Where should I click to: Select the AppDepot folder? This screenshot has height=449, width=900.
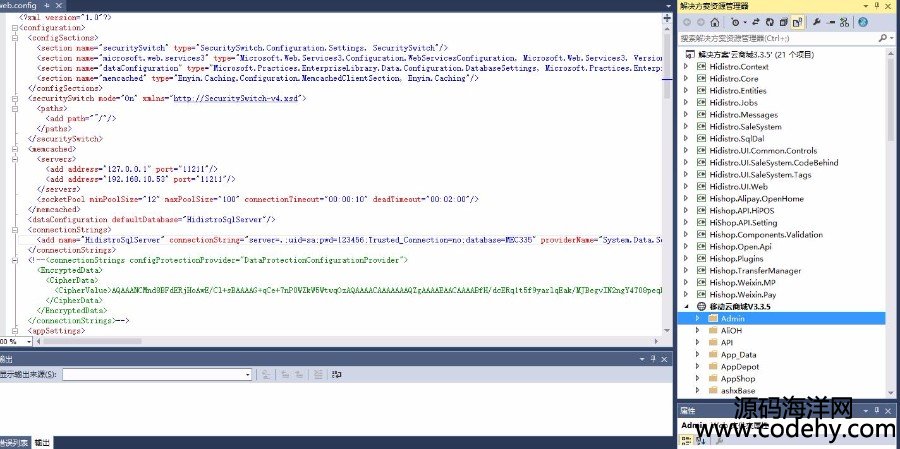(x=740, y=366)
